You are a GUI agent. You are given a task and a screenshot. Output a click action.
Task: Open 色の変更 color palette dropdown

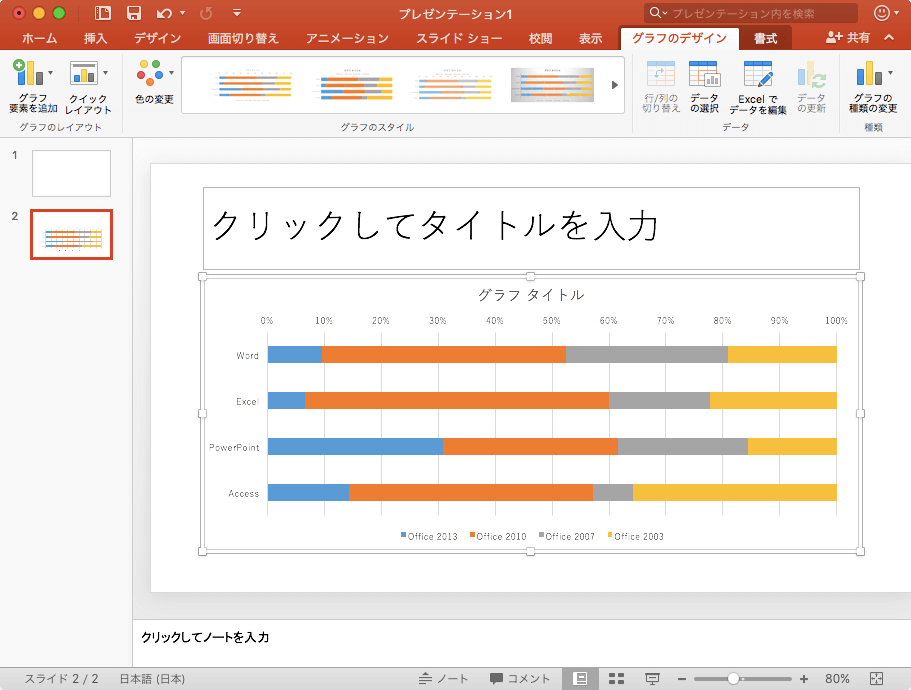click(155, 82)
